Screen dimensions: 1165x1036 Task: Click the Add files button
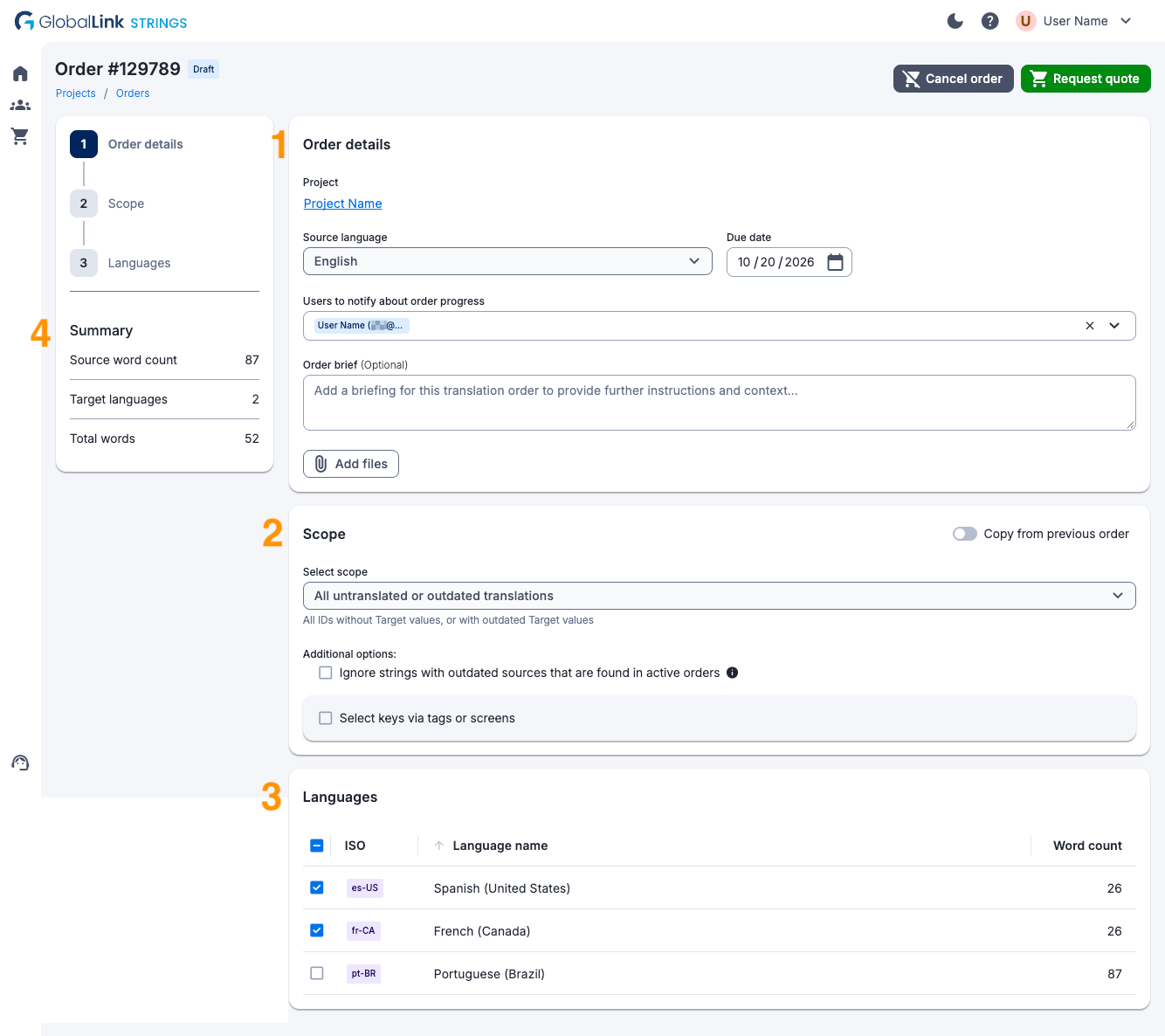click(x=351, y=464)
